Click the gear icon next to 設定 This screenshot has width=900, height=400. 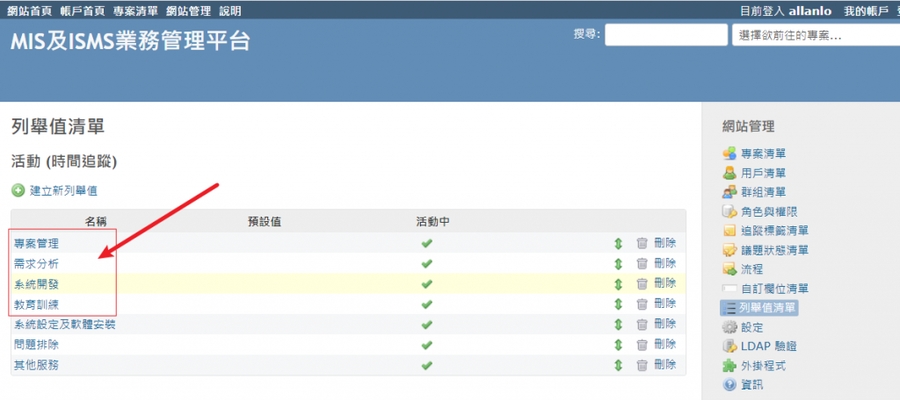729,327
